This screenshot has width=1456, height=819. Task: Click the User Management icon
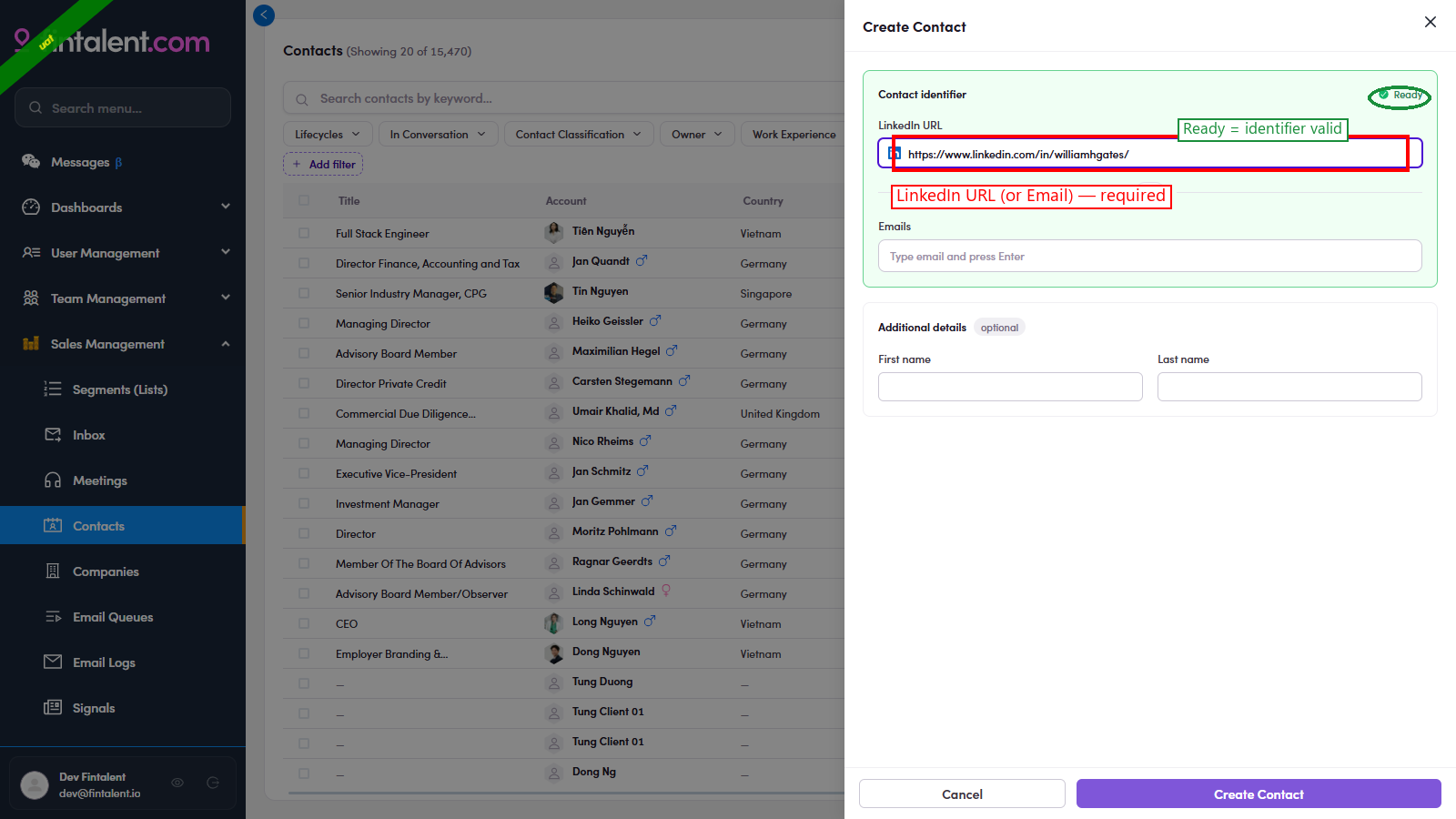[x=31, y=252]
